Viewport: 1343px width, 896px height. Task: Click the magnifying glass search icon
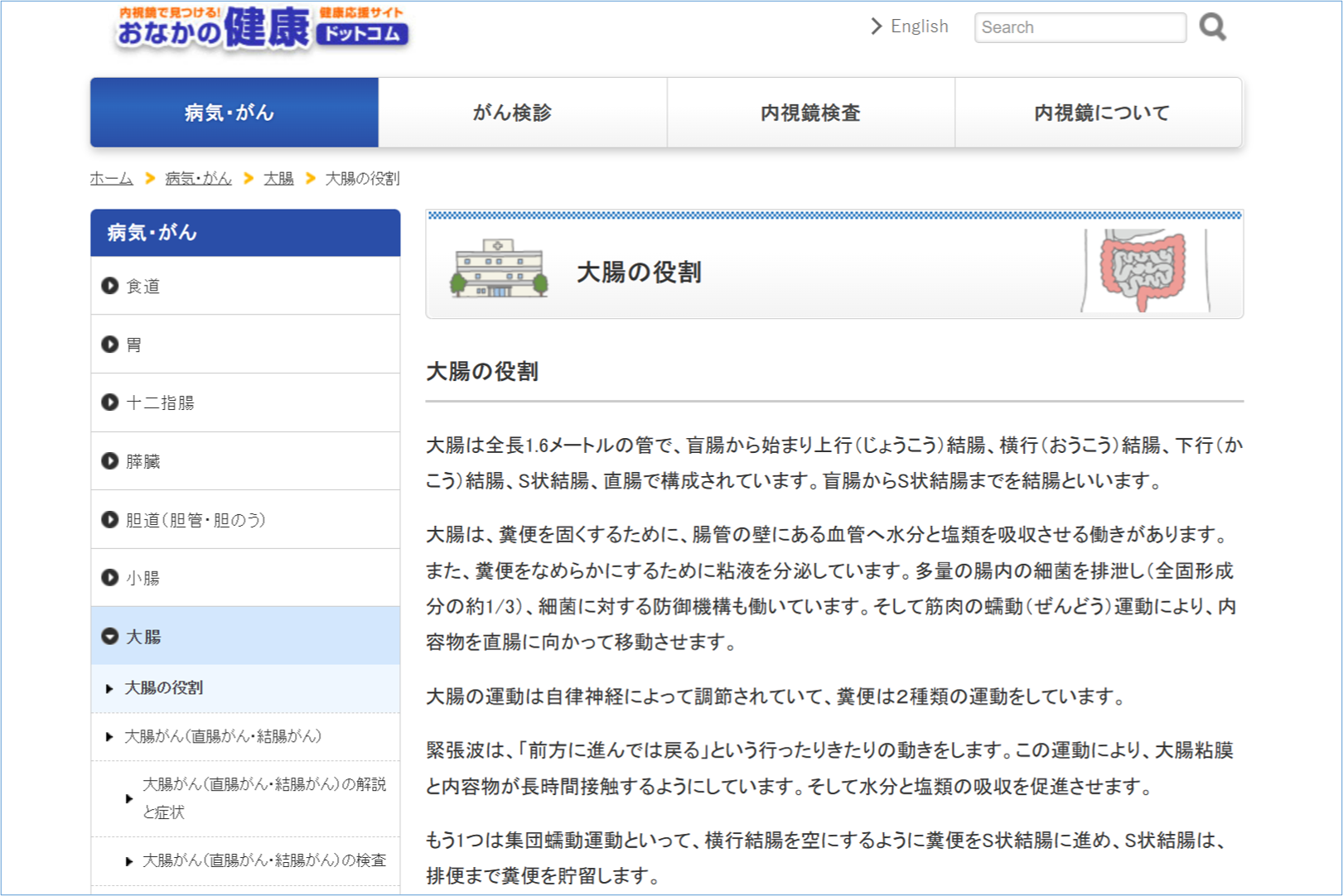click(x=1212, y=27)
